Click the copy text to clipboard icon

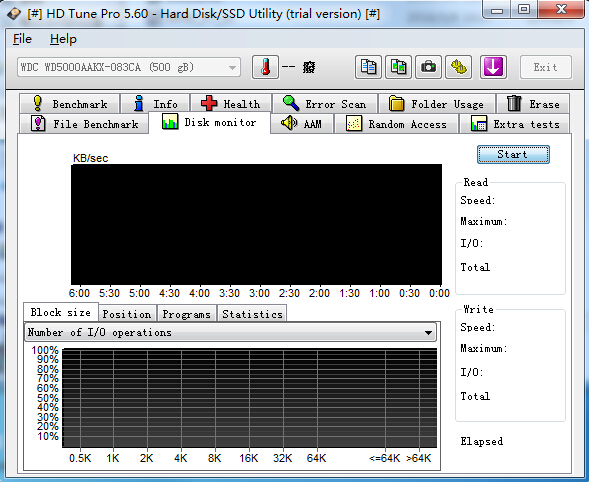[x=368, y=67]
